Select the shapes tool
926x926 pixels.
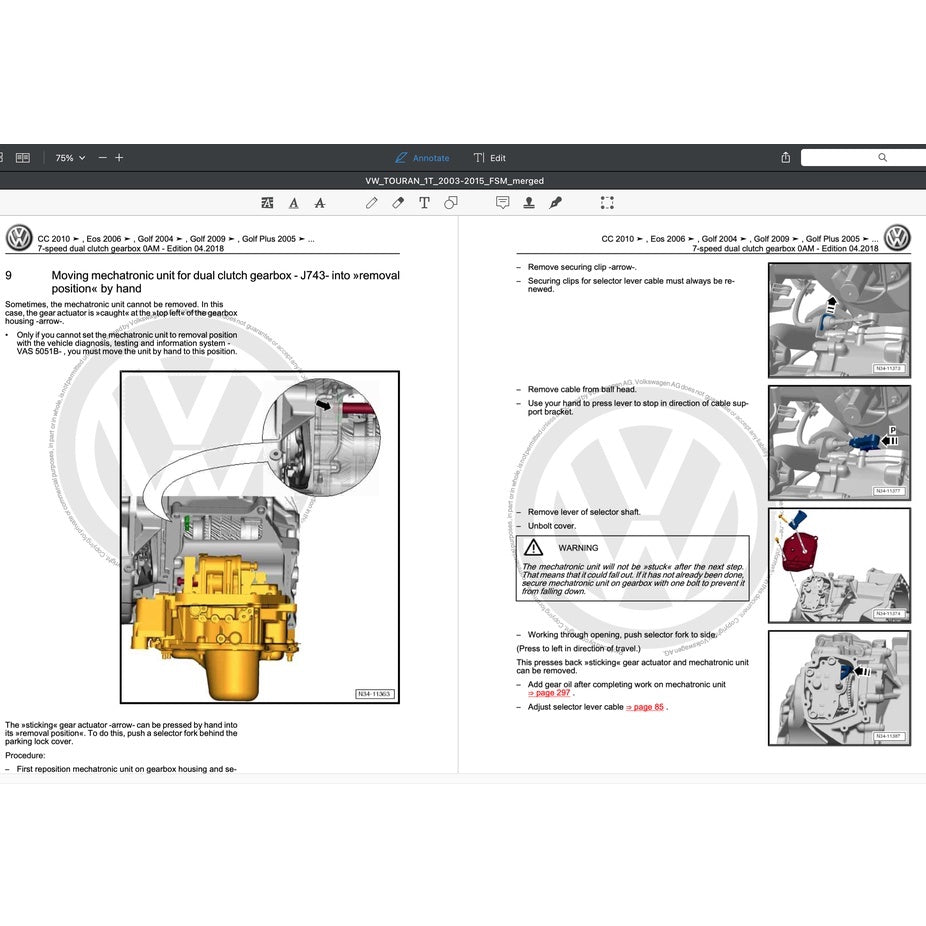click(450, 203)
